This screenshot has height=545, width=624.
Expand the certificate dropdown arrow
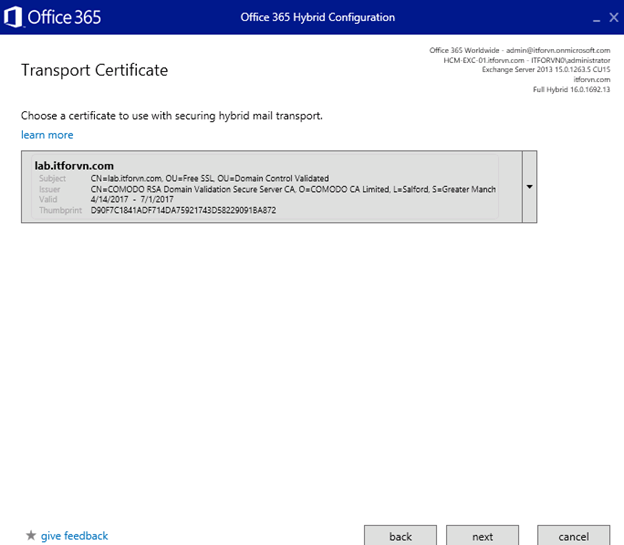528,187
